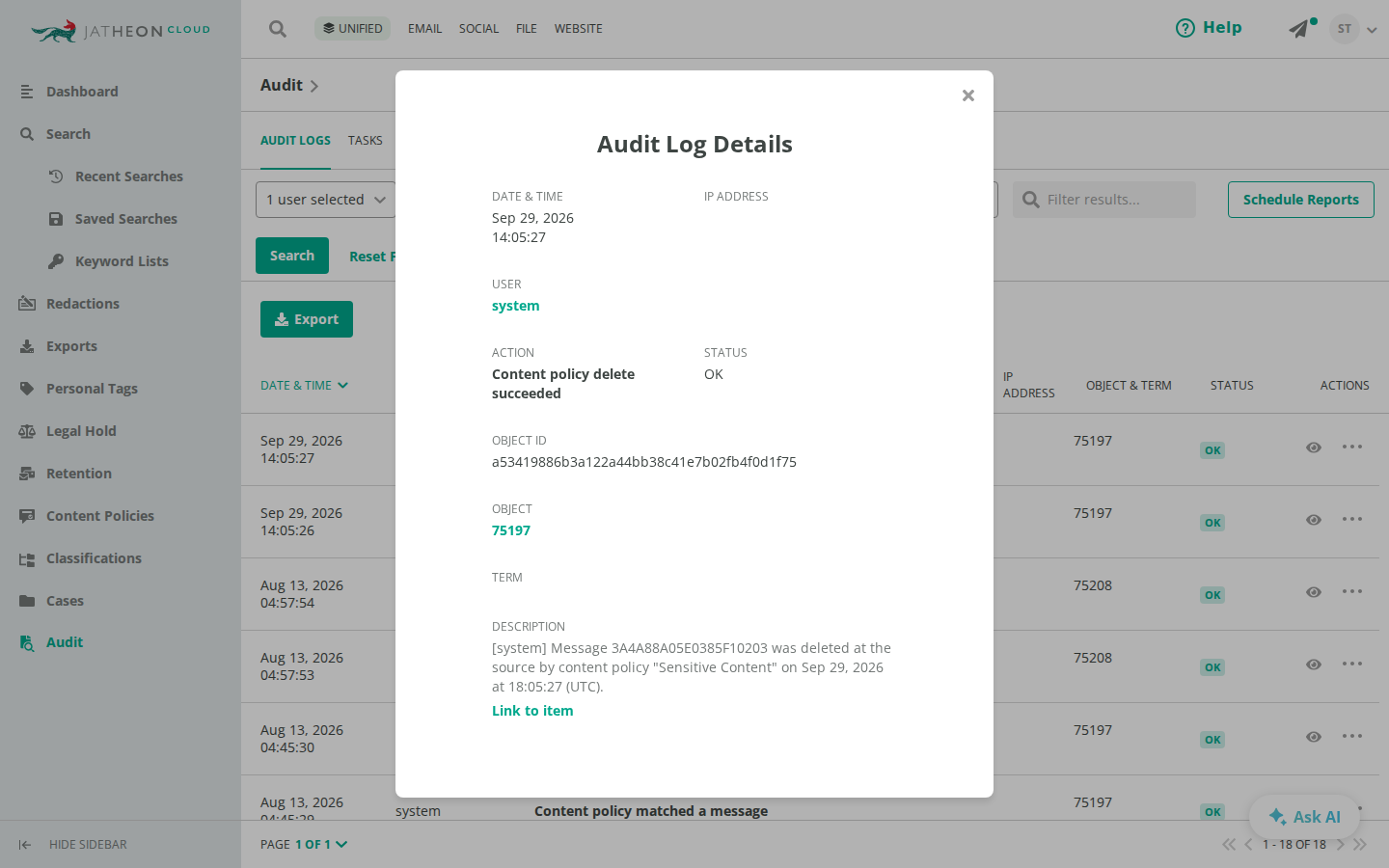Open the ST user avatar menu
The width and height of the screenshot is (1389, 868).
pyautogui.click(x=1345, y=29)
